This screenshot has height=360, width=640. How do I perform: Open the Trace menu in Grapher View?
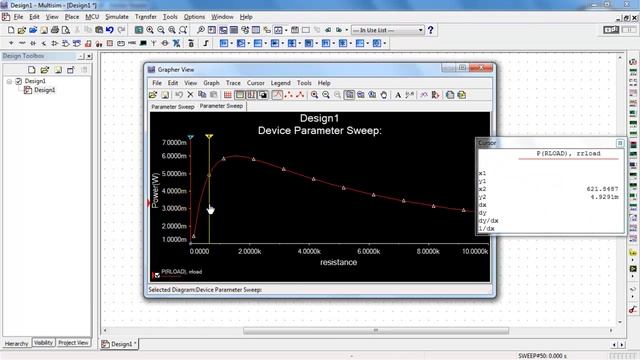[x=233, y=83]
